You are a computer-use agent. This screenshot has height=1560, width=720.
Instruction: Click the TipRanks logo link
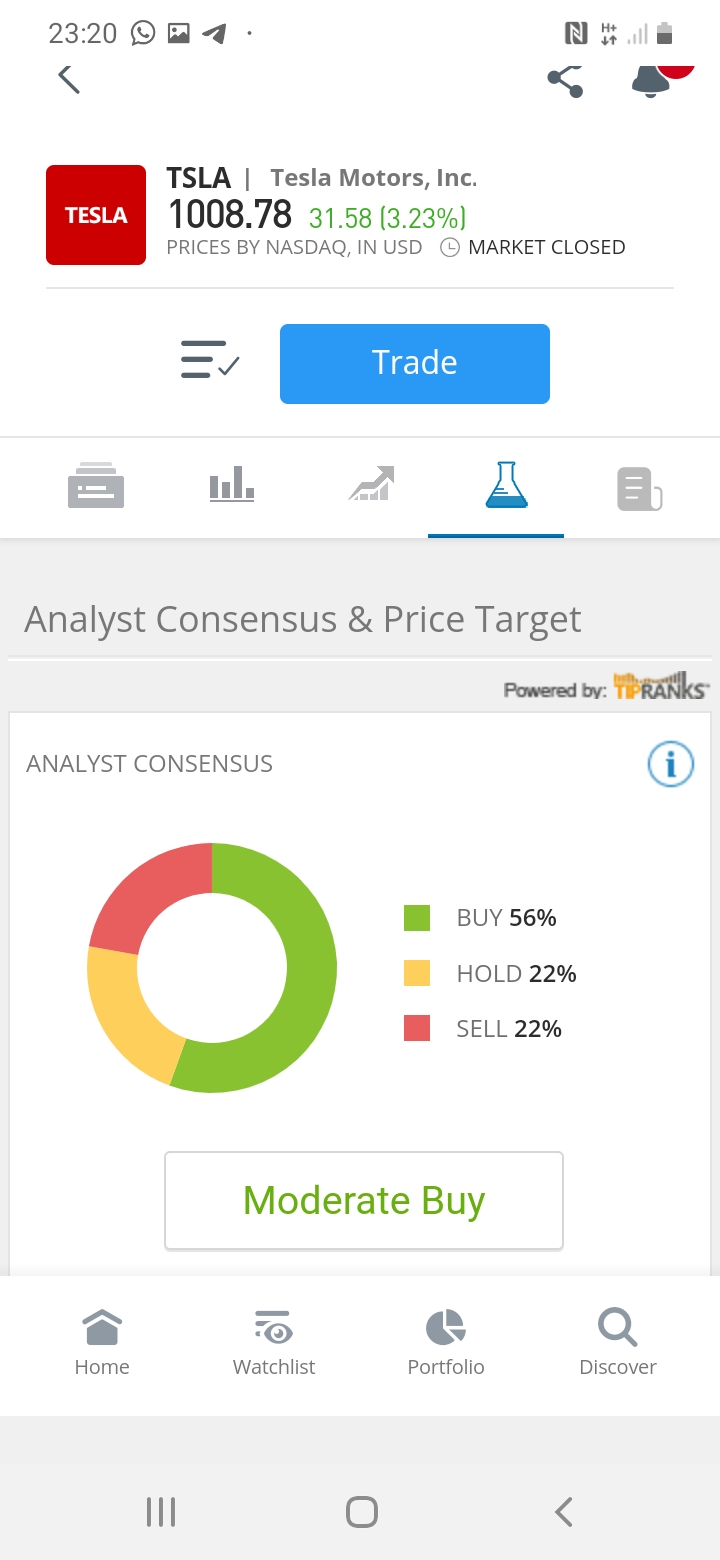[661, 686]
